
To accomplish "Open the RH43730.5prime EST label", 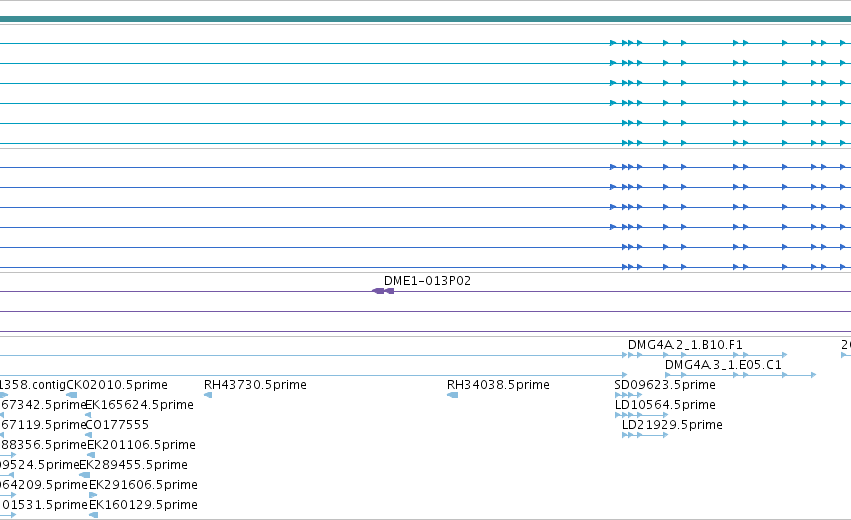I will (x=255, y=385).
